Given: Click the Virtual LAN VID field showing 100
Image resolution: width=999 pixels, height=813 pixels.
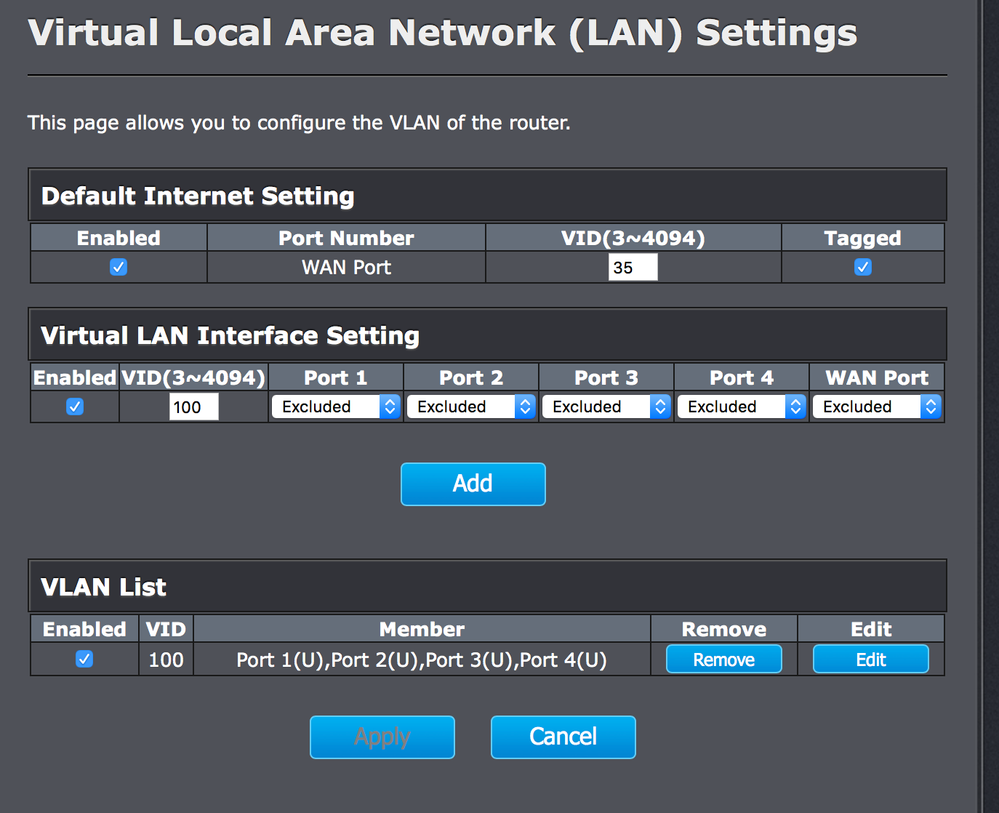Looking at the screenshot, I should pyautogui.click(x=194, y=406).
